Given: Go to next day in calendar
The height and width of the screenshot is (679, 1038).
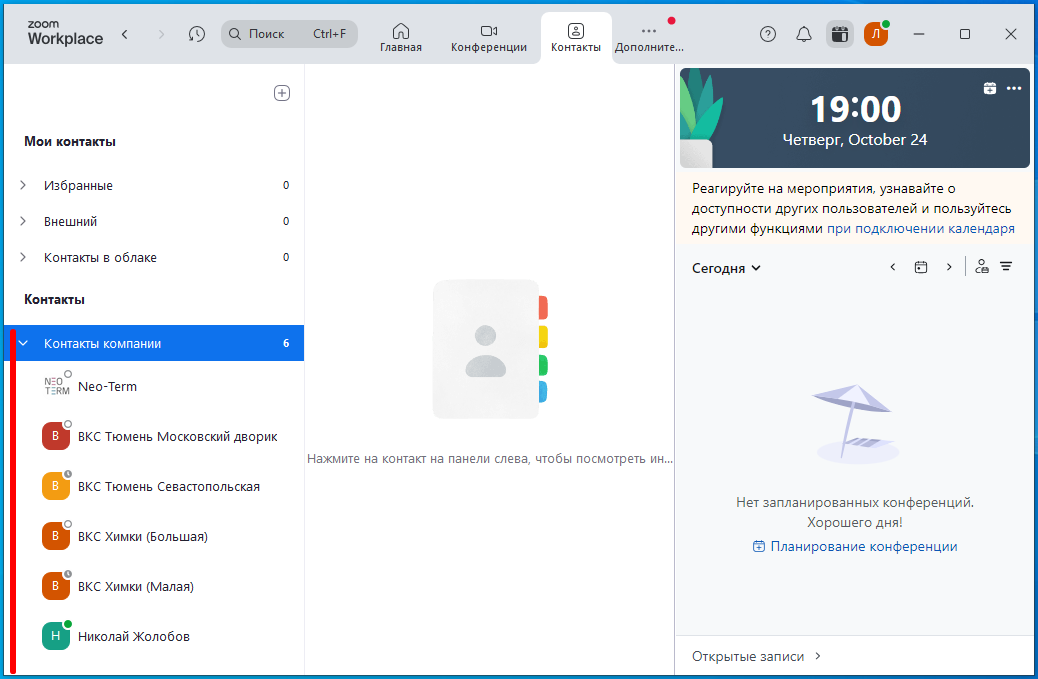Looking at the screenshot, I should pyautogui.click(x=949, y=267).
